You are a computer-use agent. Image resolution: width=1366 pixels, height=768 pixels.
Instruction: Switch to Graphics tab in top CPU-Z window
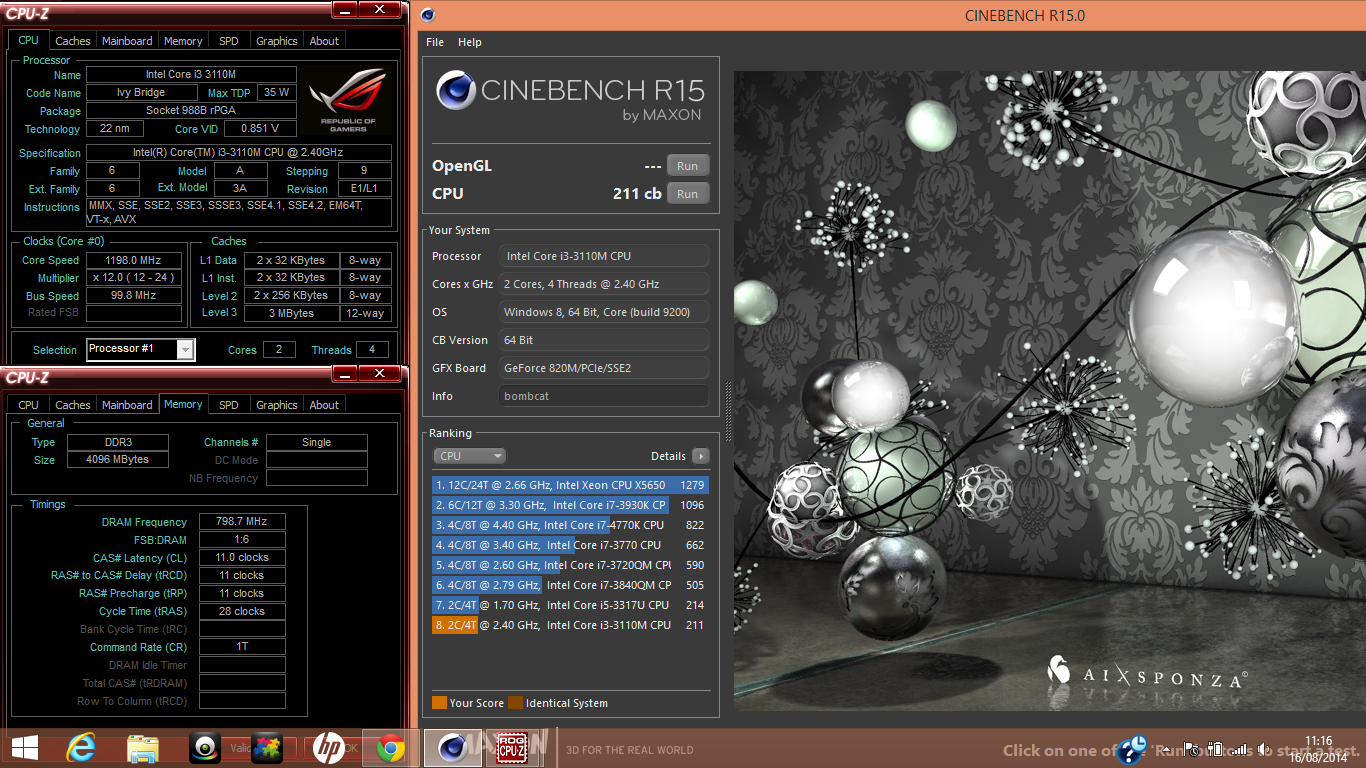pos(277,41)
